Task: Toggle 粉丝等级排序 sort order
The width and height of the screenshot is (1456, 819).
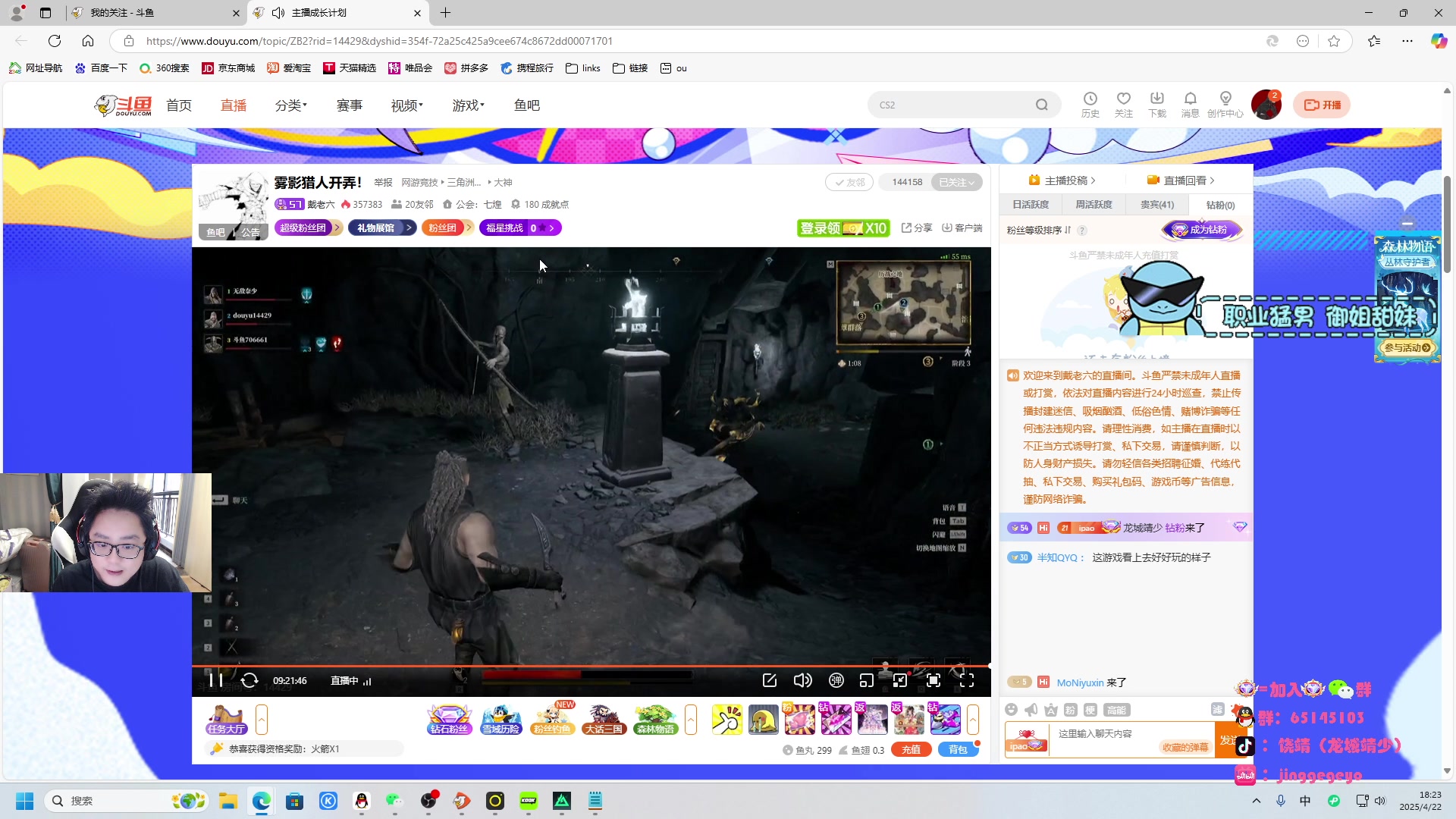Action: pyautogui.click(x=1039, y=230)
